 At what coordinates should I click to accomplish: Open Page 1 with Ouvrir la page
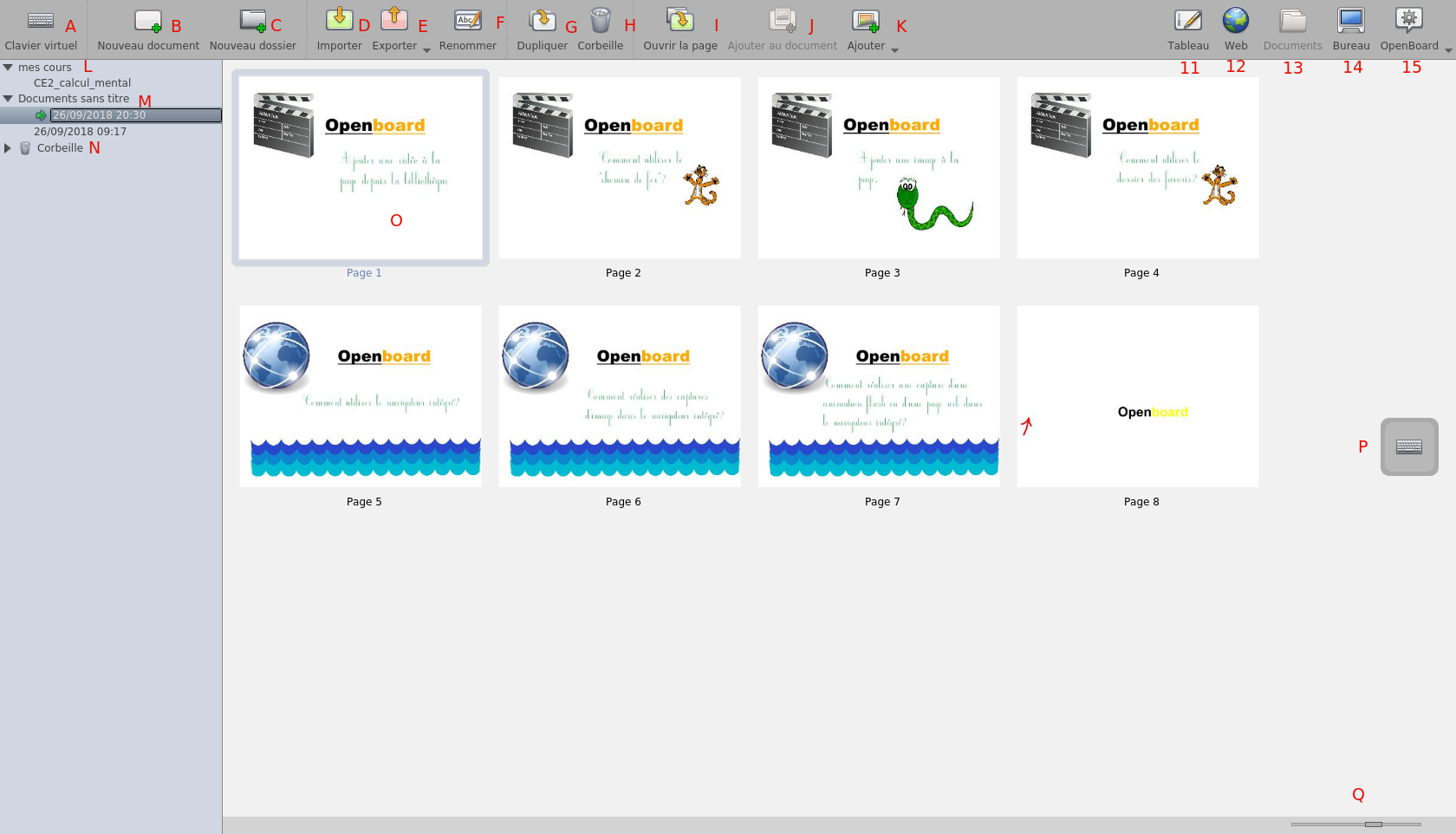tap(680, 26)
